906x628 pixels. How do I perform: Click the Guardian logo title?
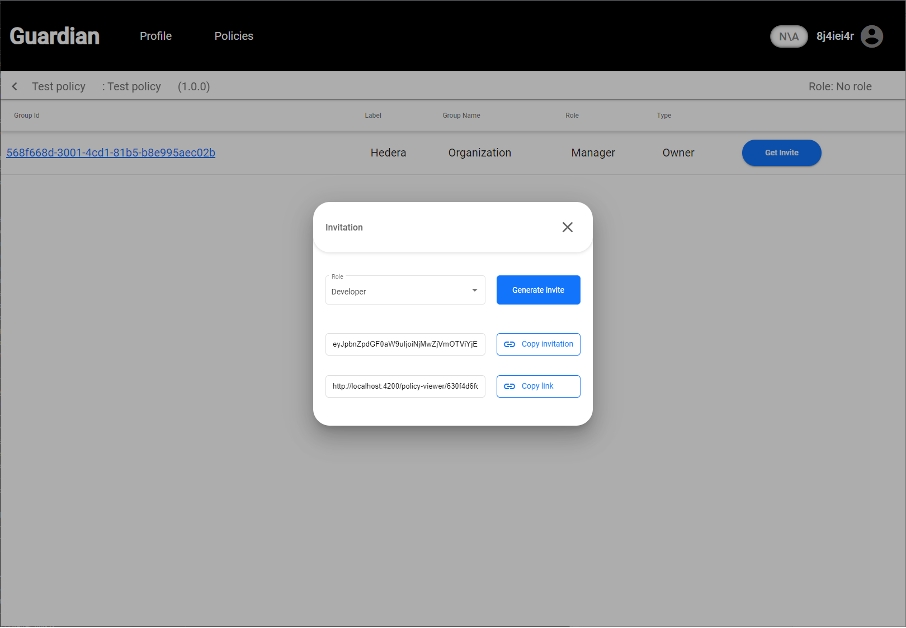point(55,36)
